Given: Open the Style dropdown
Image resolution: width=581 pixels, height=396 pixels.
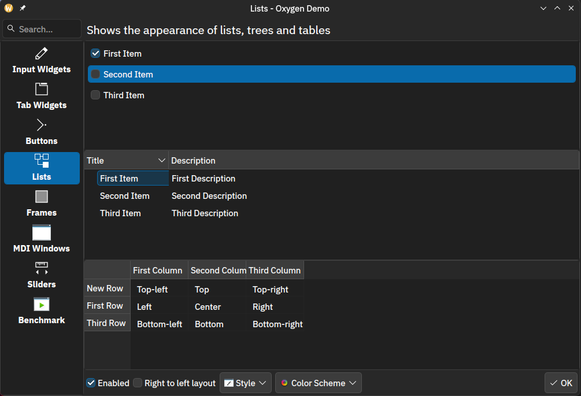Looking at the screenshot, I should 245,383.
